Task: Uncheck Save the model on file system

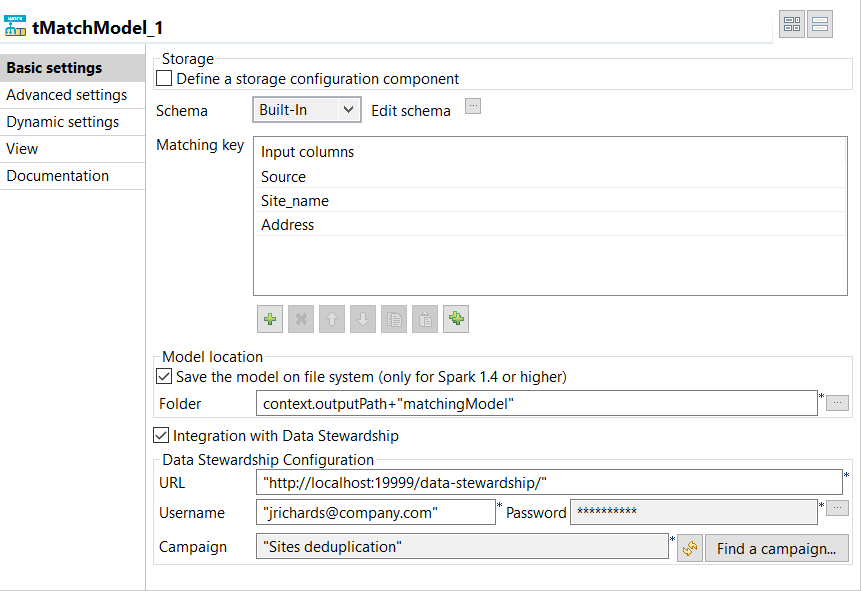Action: tap(164, 377)
